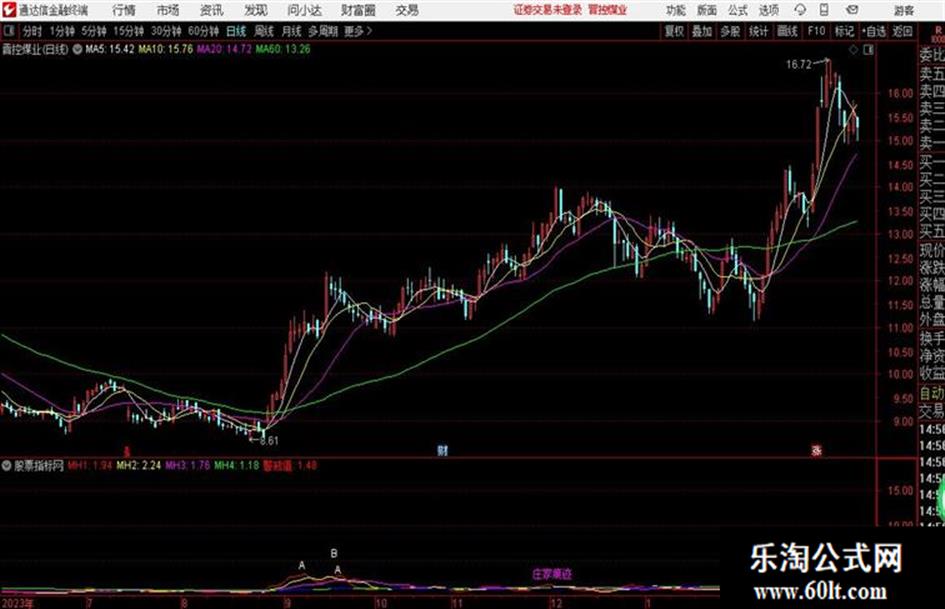
Task: Open the 公式 menu
Action: (737, 10)
